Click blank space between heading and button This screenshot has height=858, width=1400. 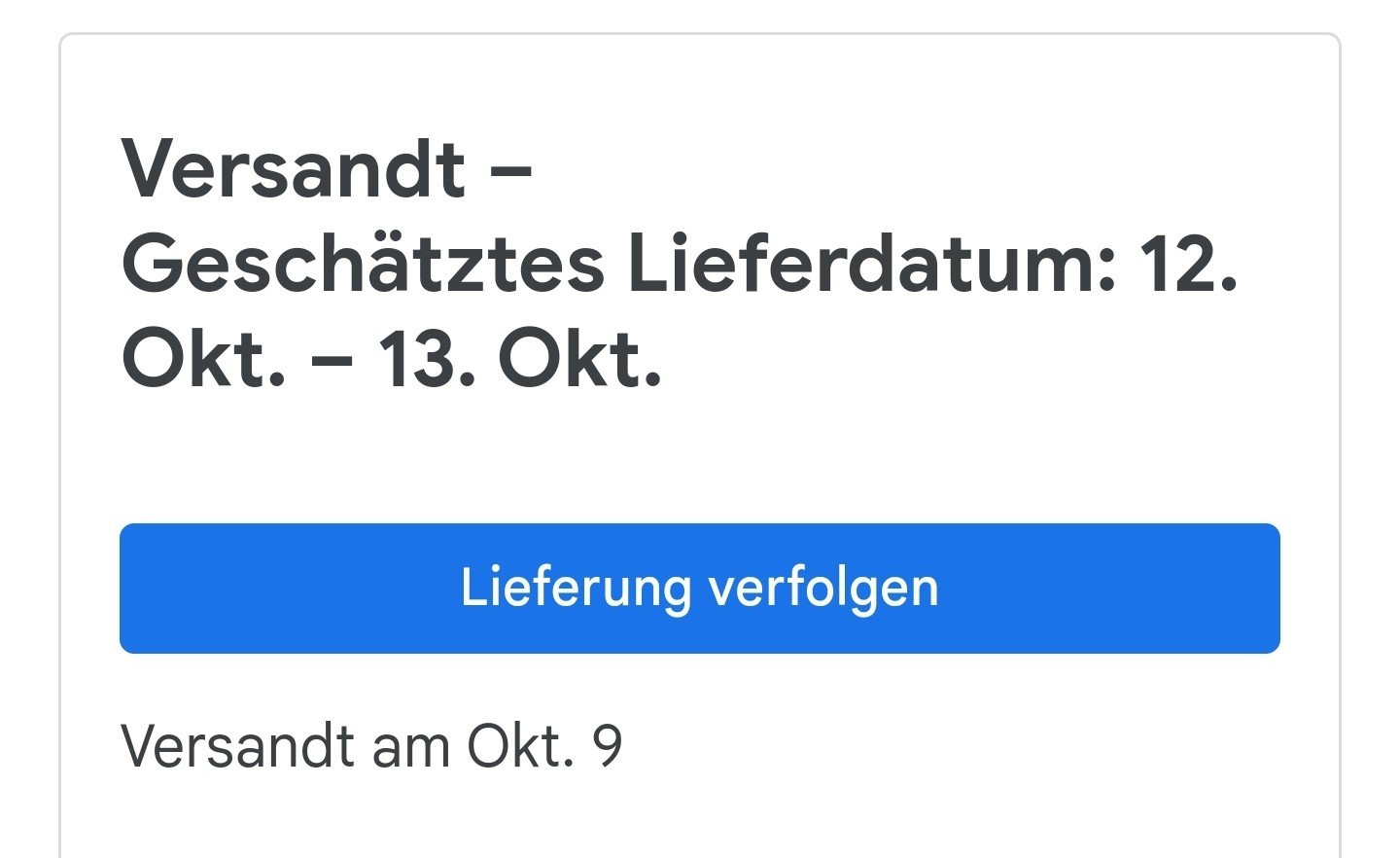click(x=699, y=457)
